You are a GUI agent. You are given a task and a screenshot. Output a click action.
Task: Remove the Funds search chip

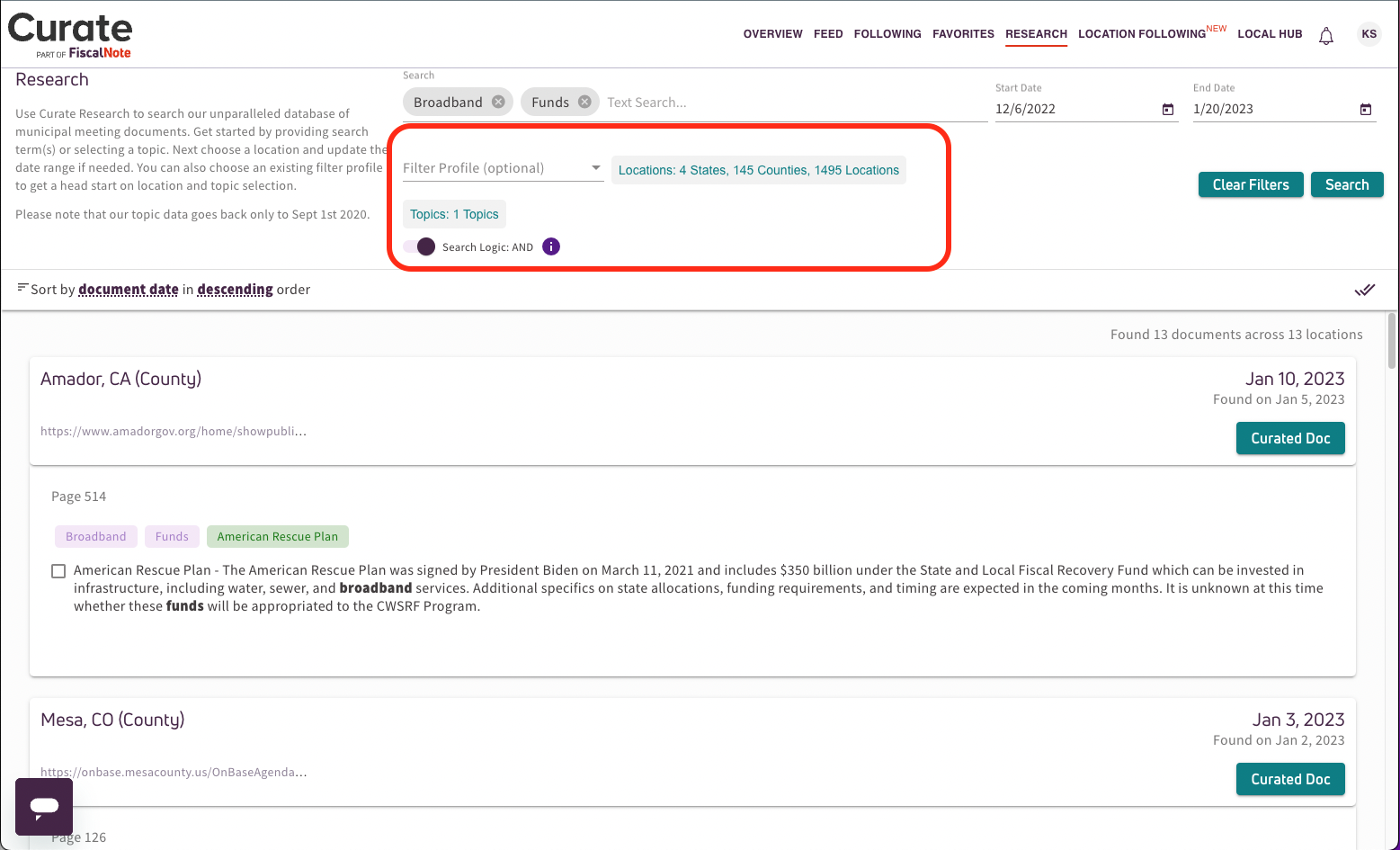(584, 103)
